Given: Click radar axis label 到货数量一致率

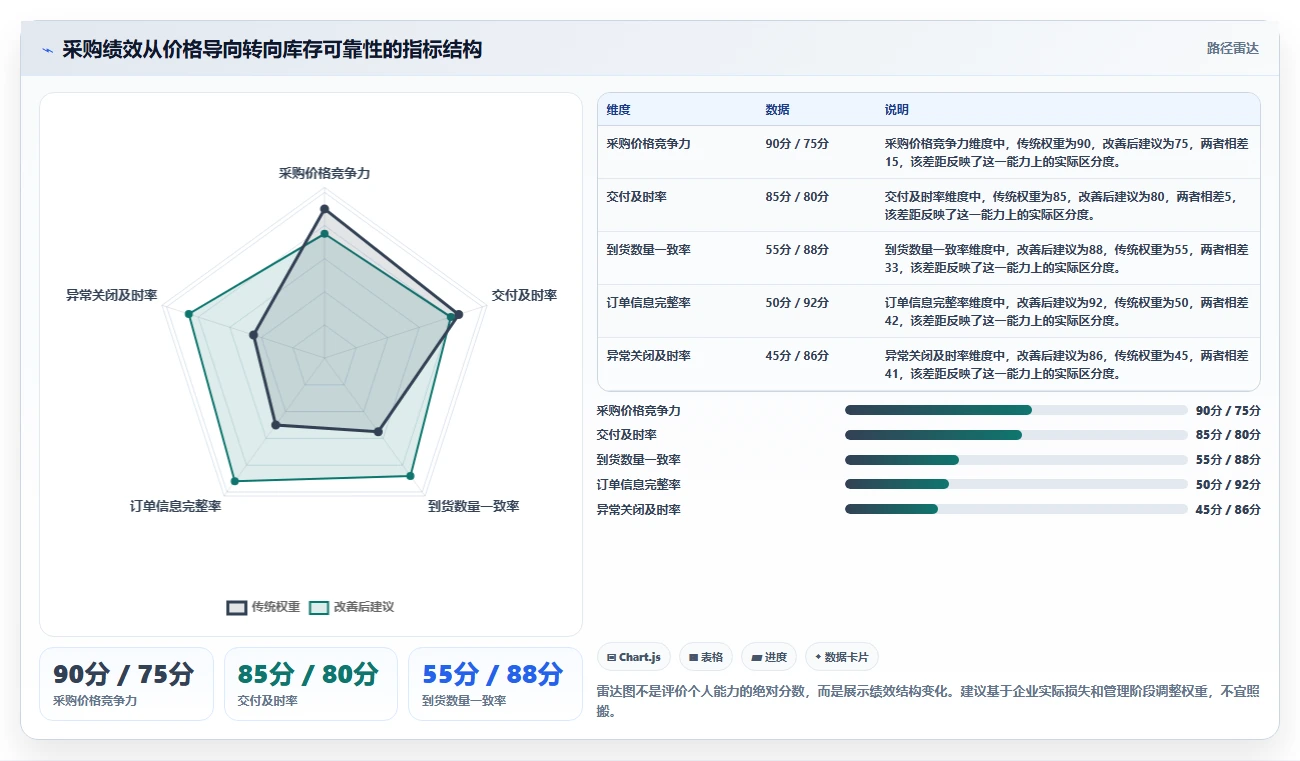Looking at the screenshot, I should pyautogui.click(x=473, y=506).
